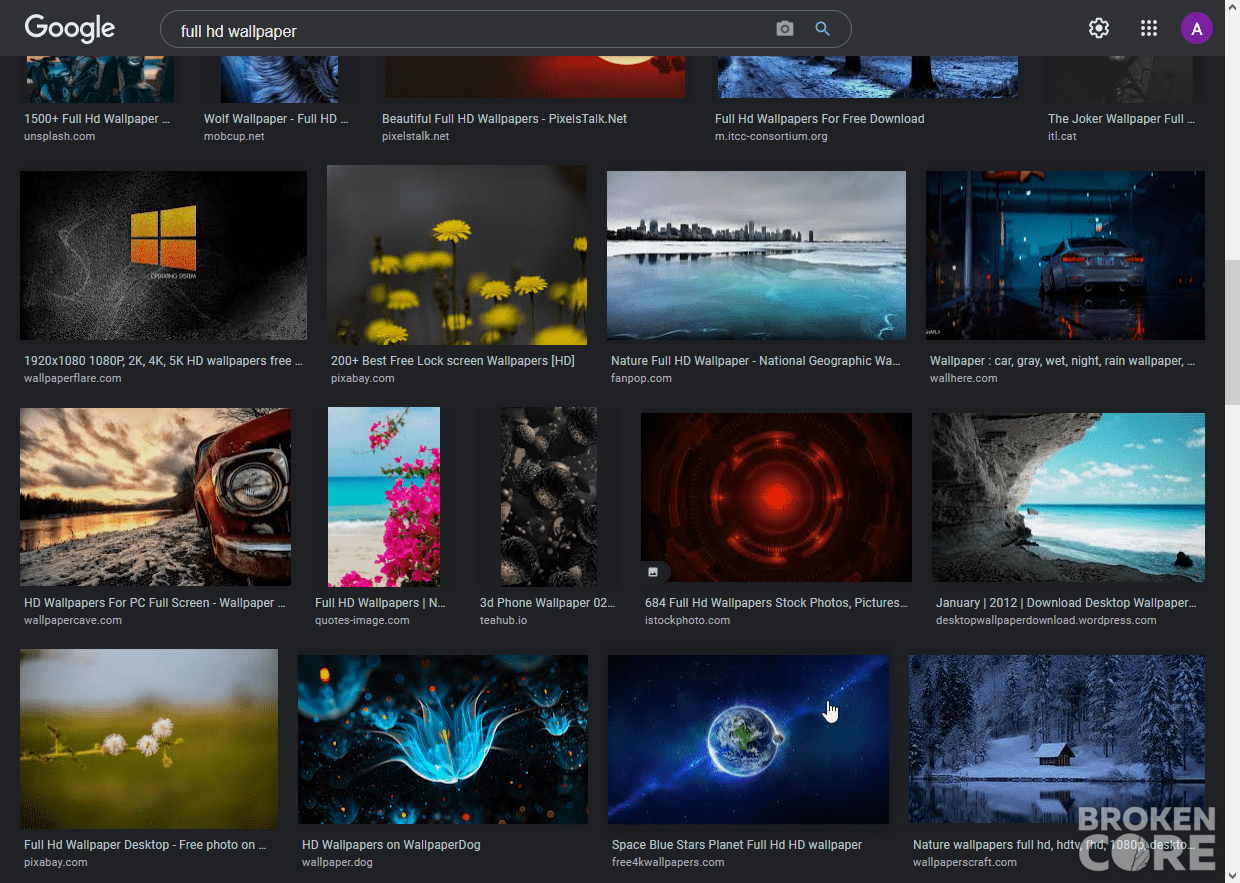Open the wallpaperflare.com source link
Screen dimensions: 1240x883
[x=73, y=378]
